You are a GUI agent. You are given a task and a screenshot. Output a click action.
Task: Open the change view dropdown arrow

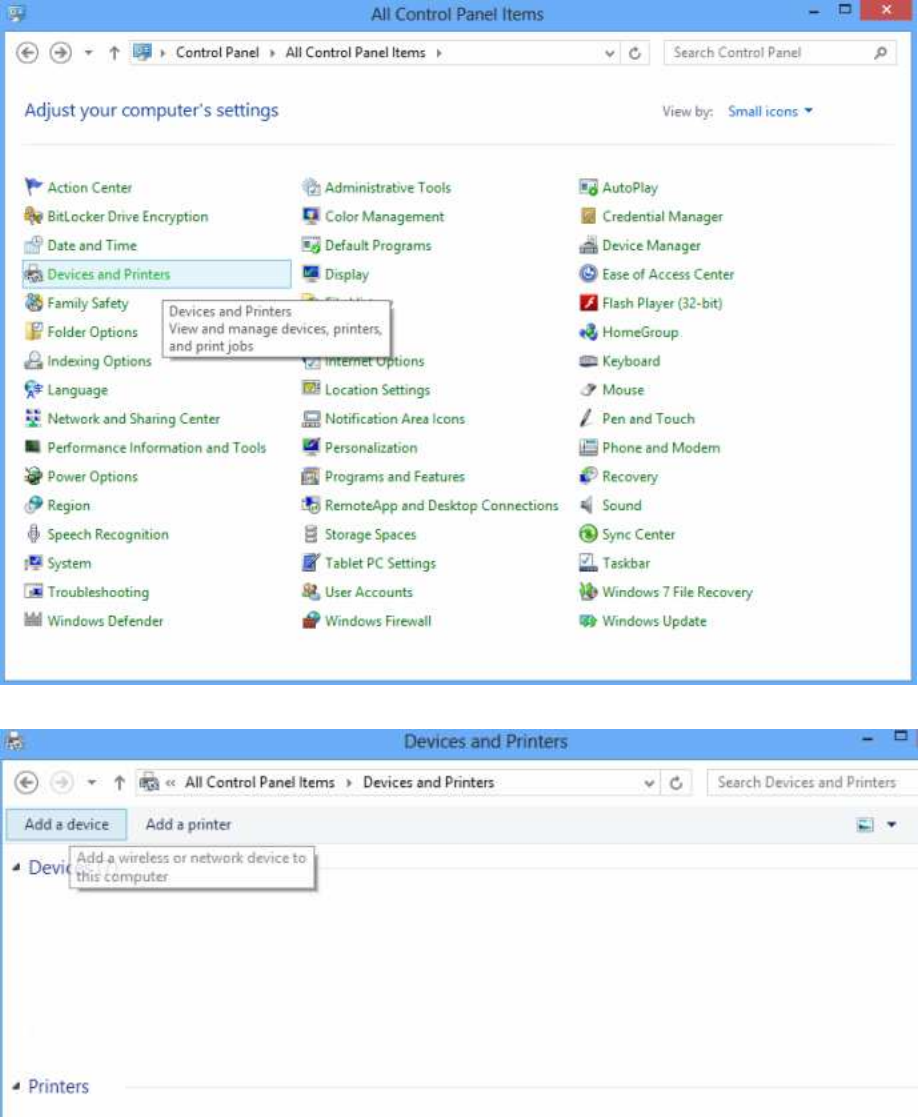point(891,825)
